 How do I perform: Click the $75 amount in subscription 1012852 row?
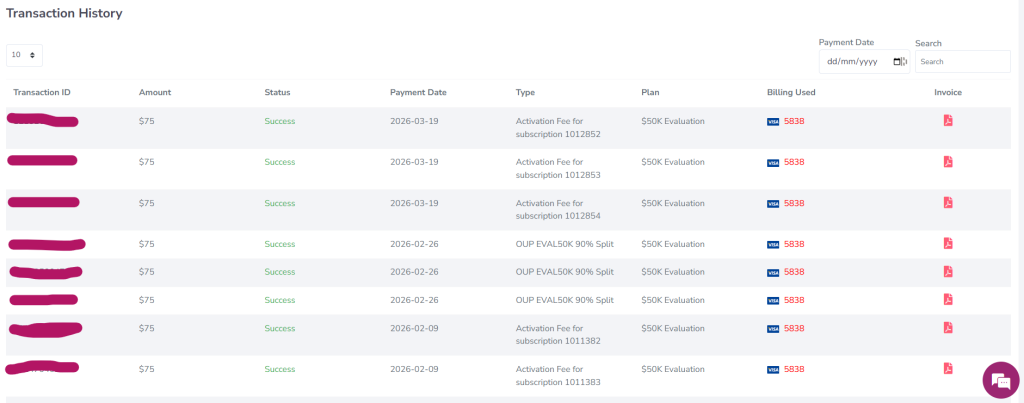pyautogui.click(x=146, y=121)
